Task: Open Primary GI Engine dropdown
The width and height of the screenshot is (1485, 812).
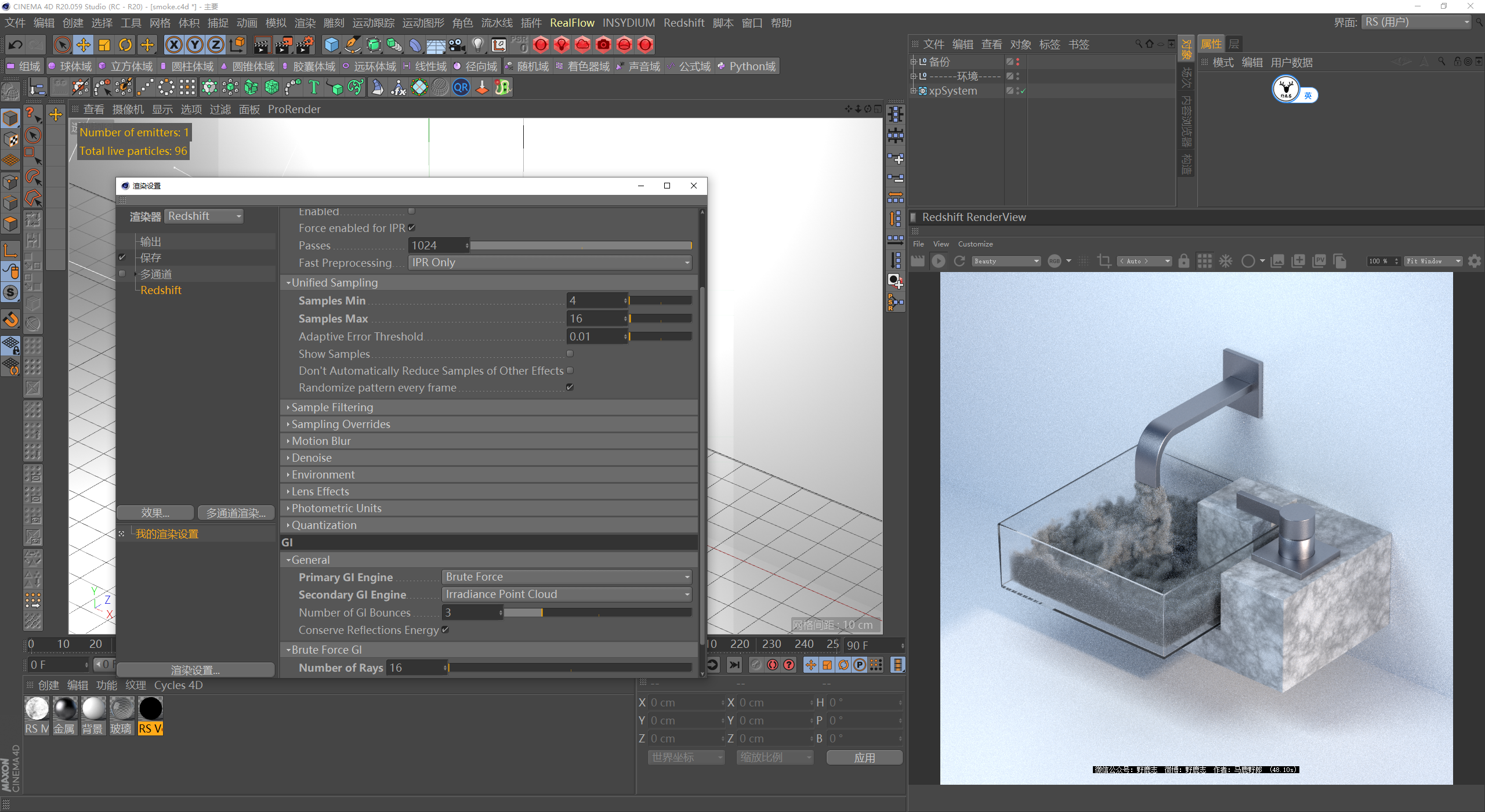Action: coord(567,577)
